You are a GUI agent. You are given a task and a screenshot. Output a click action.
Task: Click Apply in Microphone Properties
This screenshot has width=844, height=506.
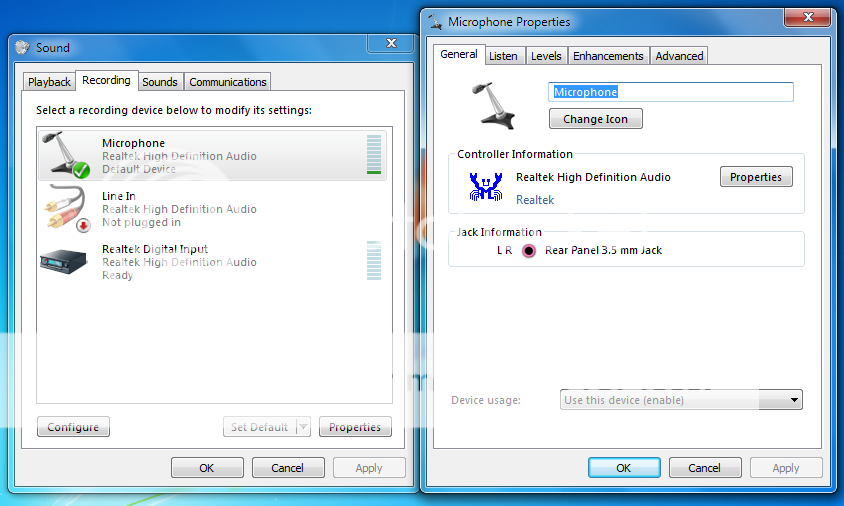click(x=786, y=468)
